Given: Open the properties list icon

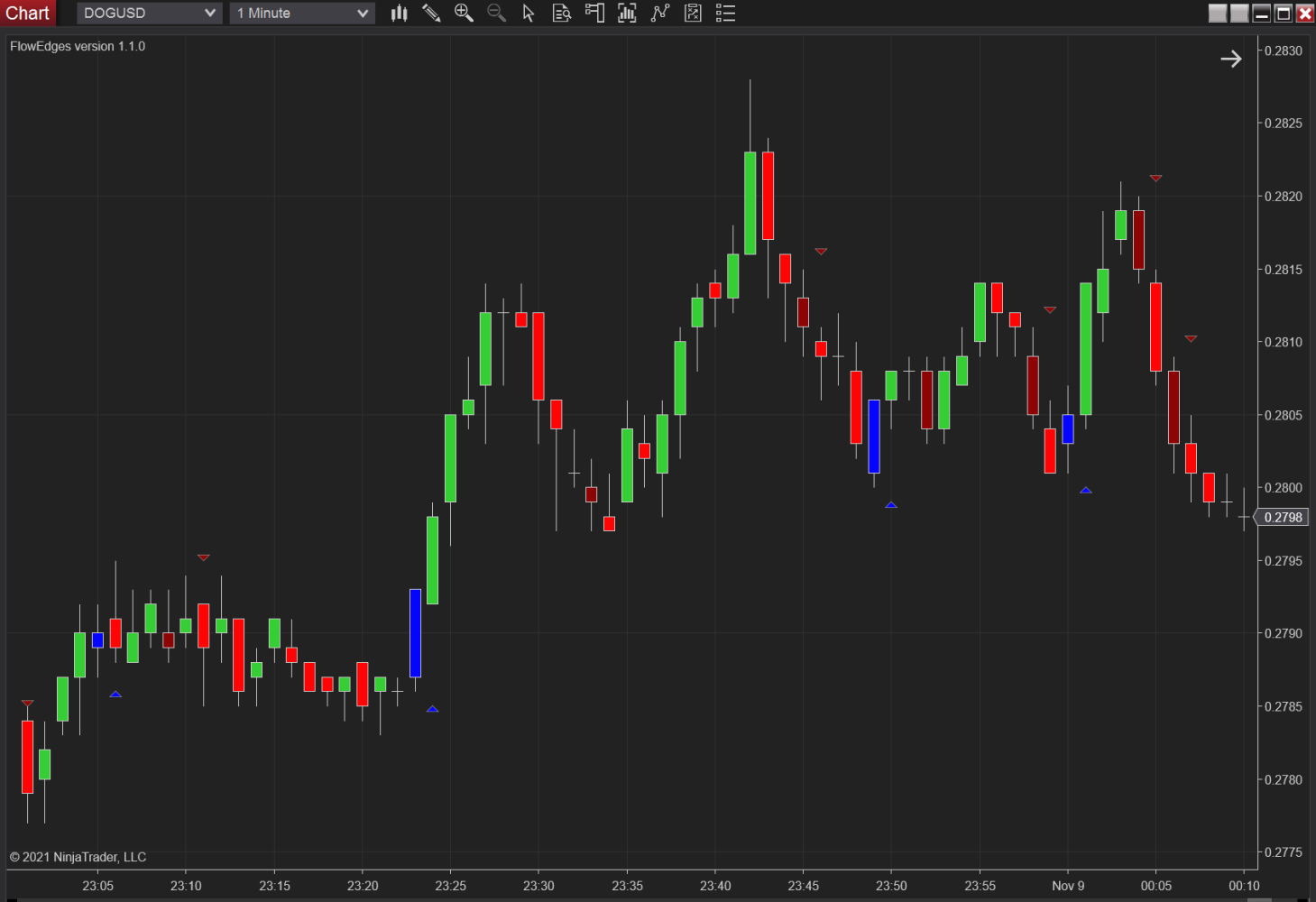Looking at the screenshot, I should pyautogui.click(x=725, y=13).
